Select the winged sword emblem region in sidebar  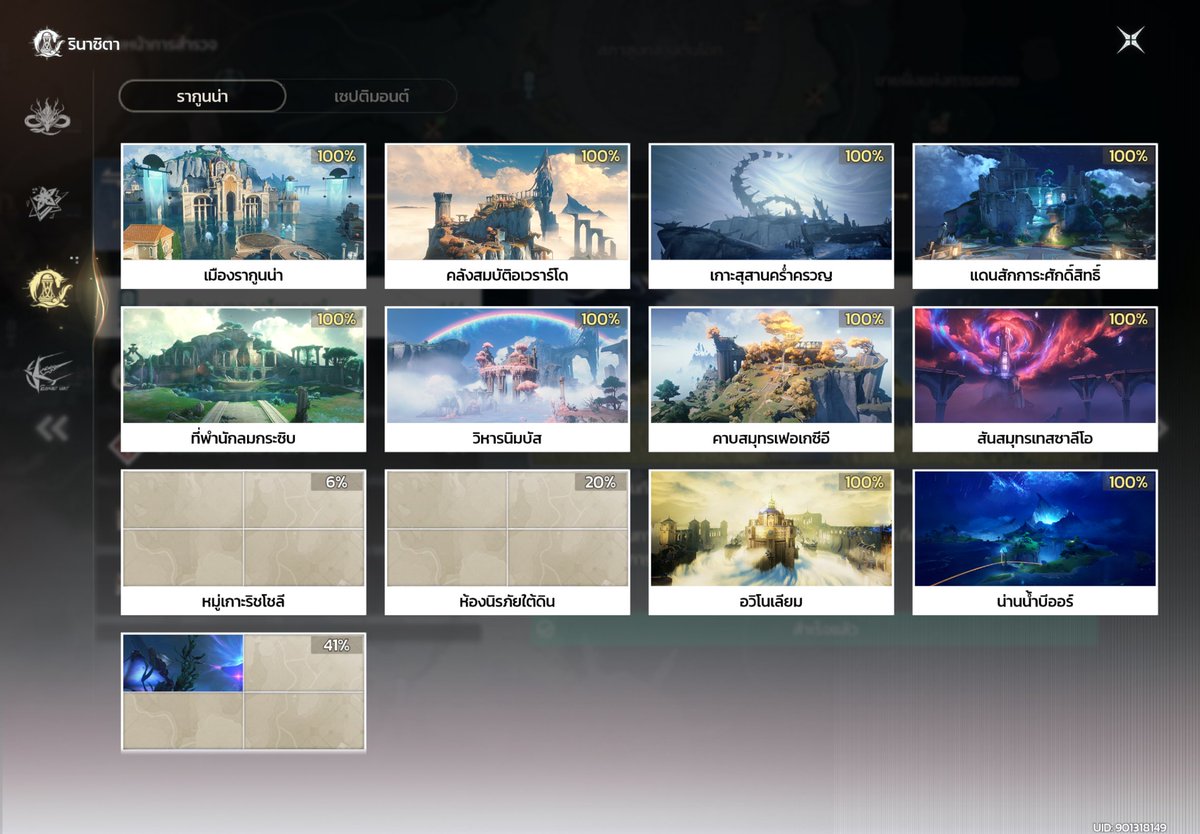coord(47,373)
